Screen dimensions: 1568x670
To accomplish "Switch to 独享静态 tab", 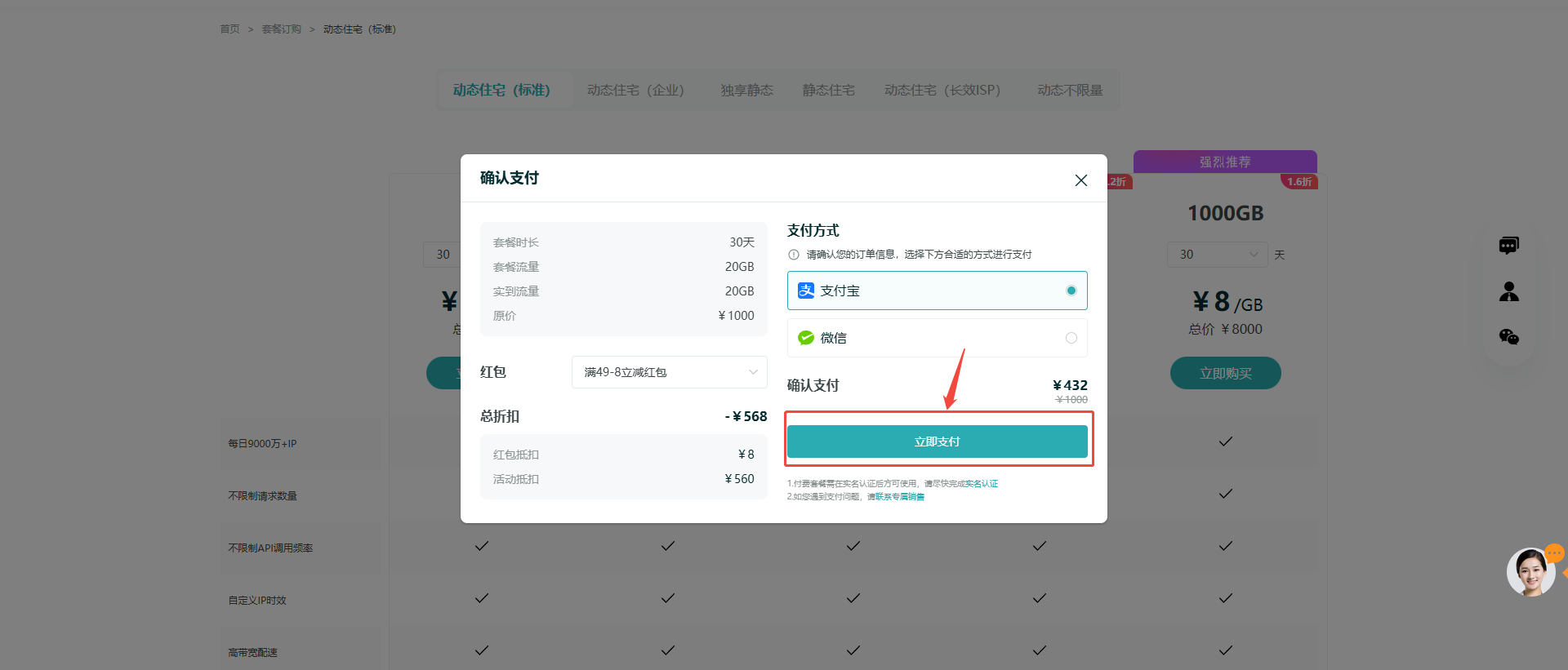I will [746, 91].
